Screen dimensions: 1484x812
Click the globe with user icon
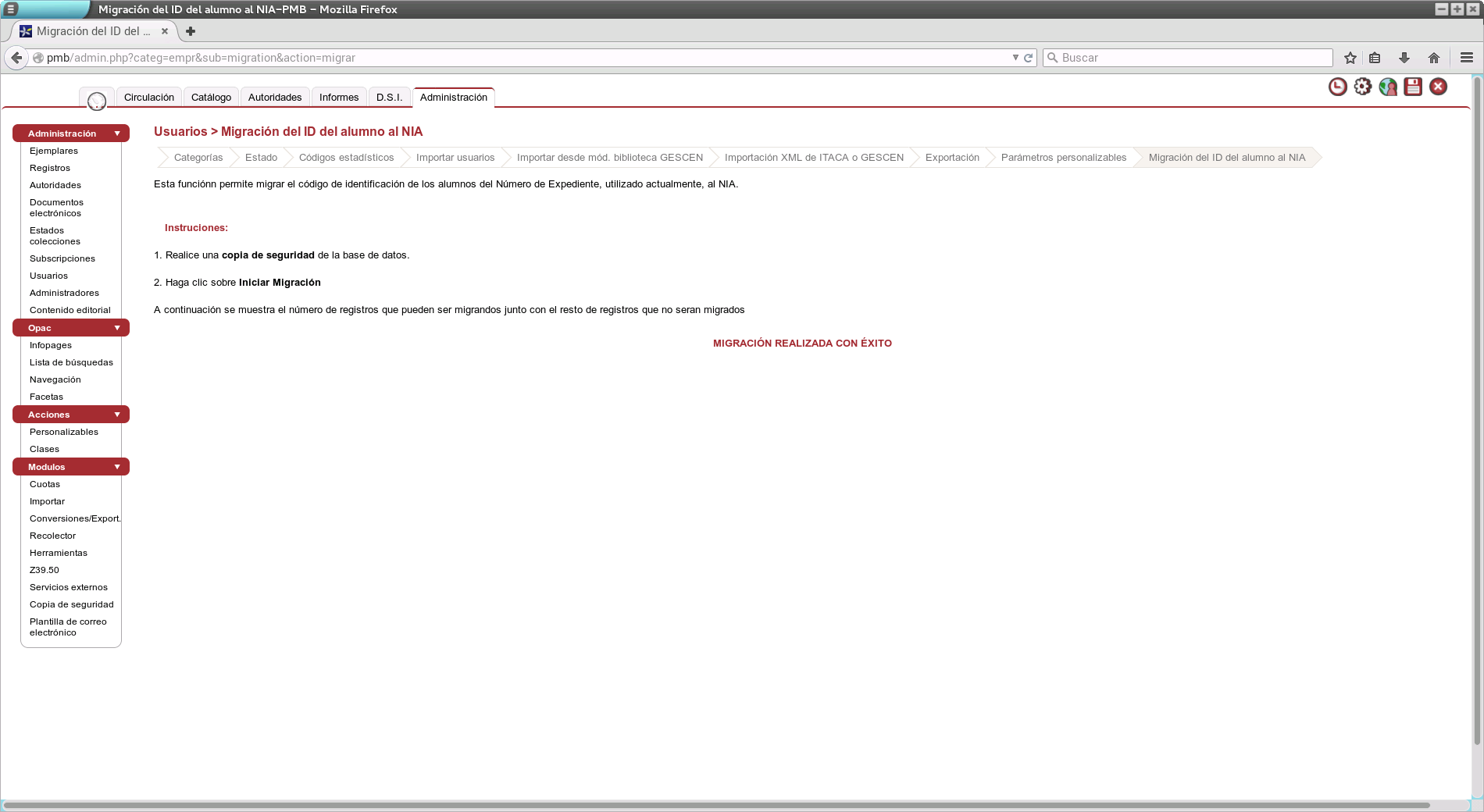coord(1388,87)
